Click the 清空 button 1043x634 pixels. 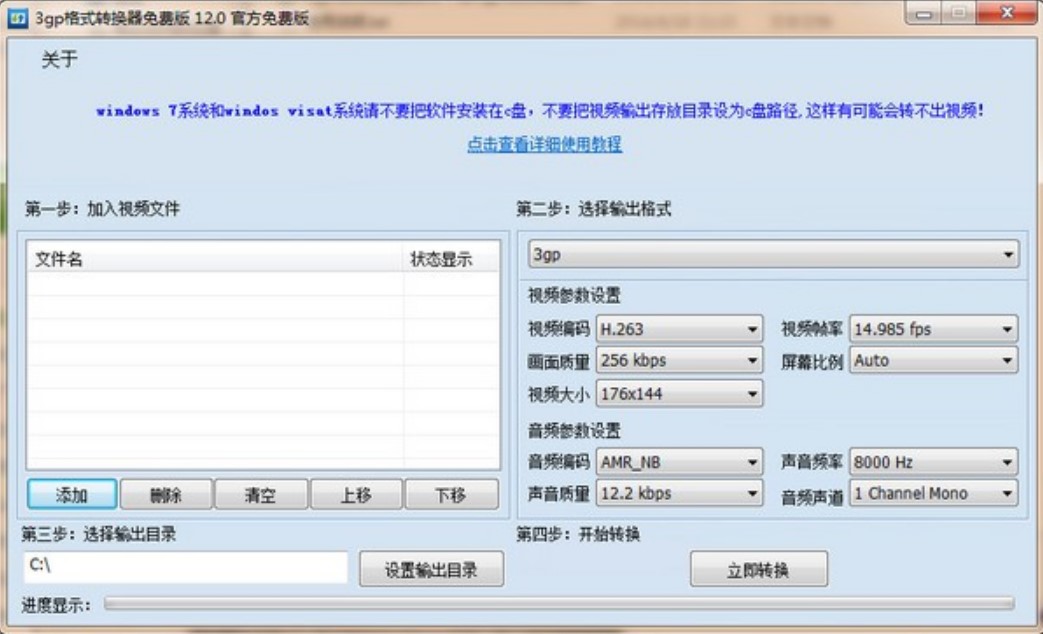click(261, 495)
